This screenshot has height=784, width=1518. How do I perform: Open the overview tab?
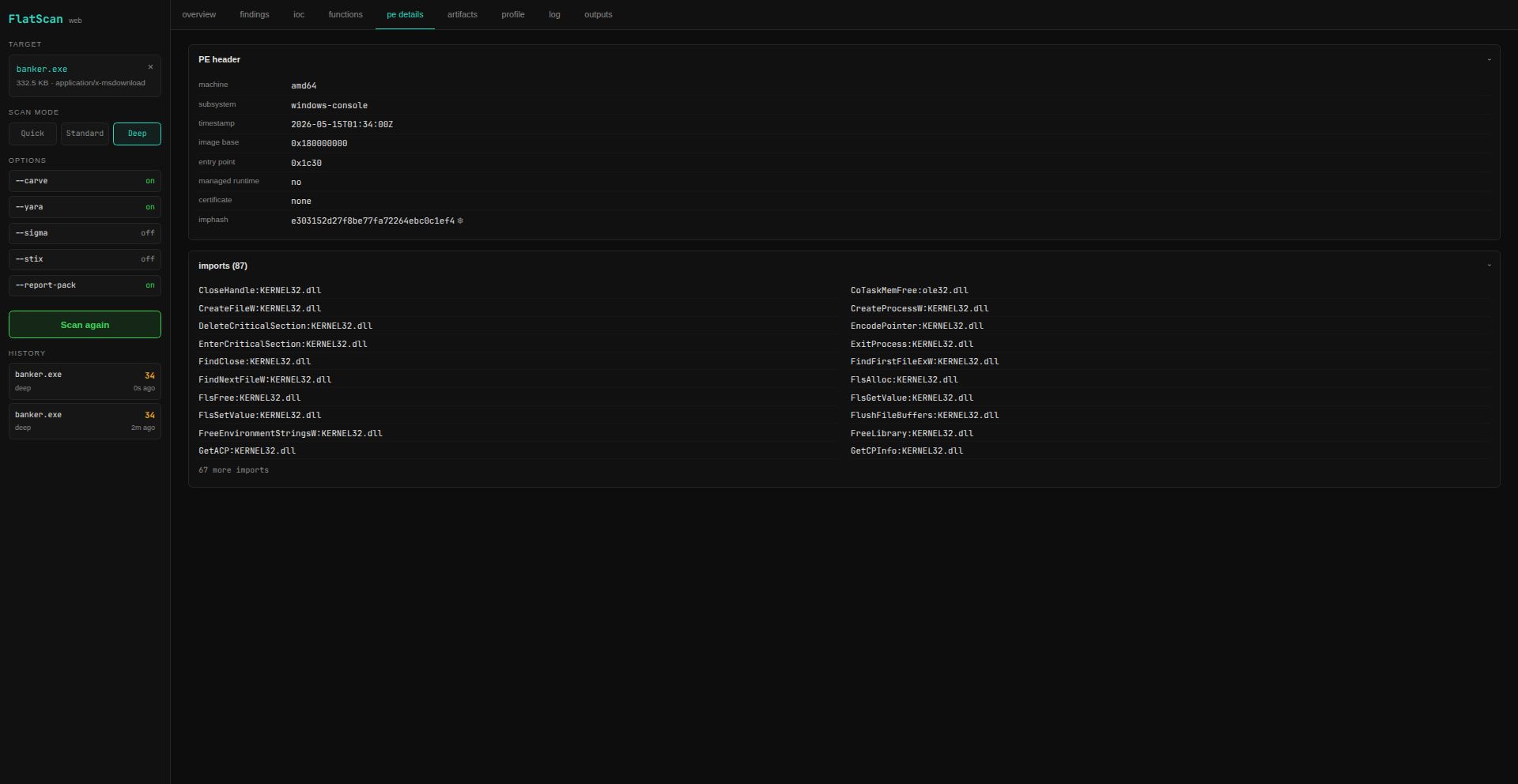point(198,15)
